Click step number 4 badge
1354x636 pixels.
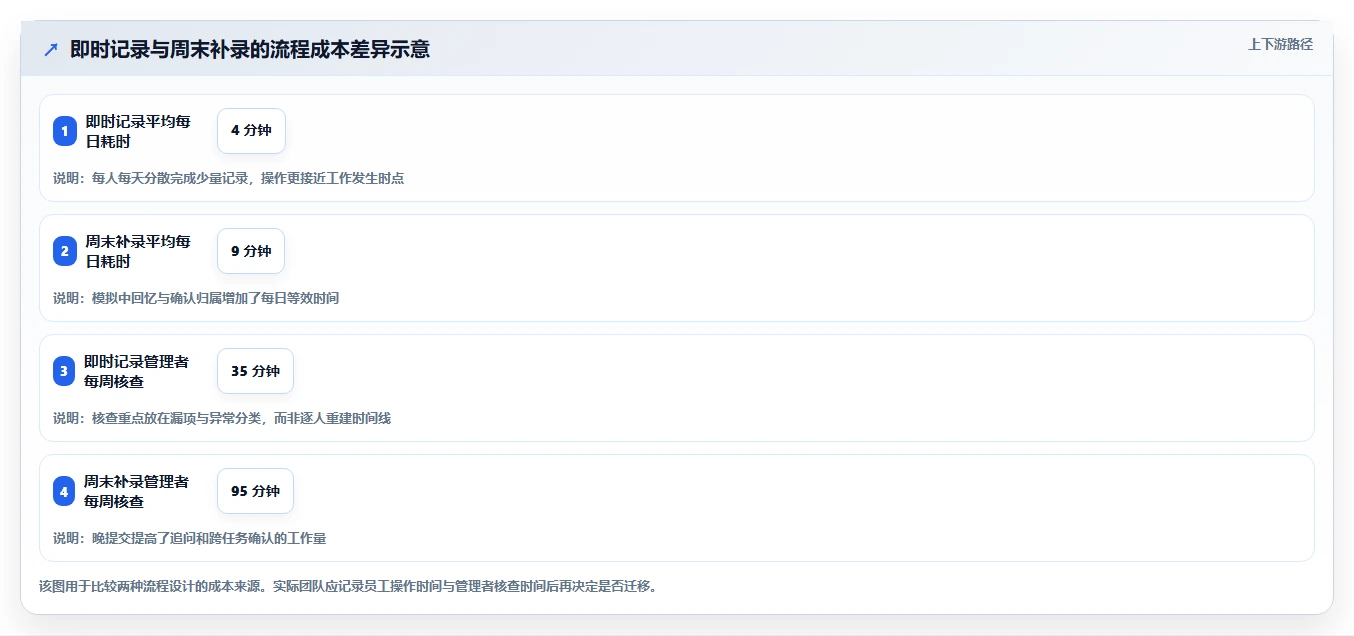[x=65, y=491]
